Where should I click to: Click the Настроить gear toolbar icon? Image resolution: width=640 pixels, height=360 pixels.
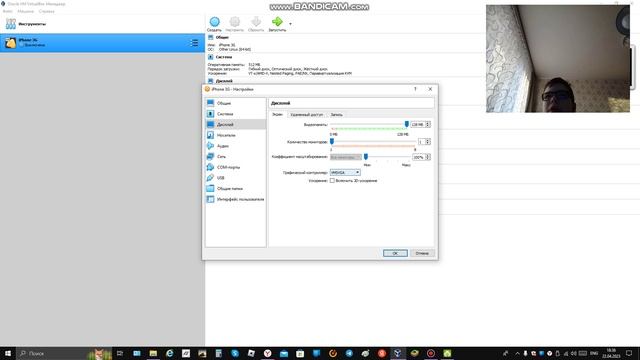pos(235,24)
